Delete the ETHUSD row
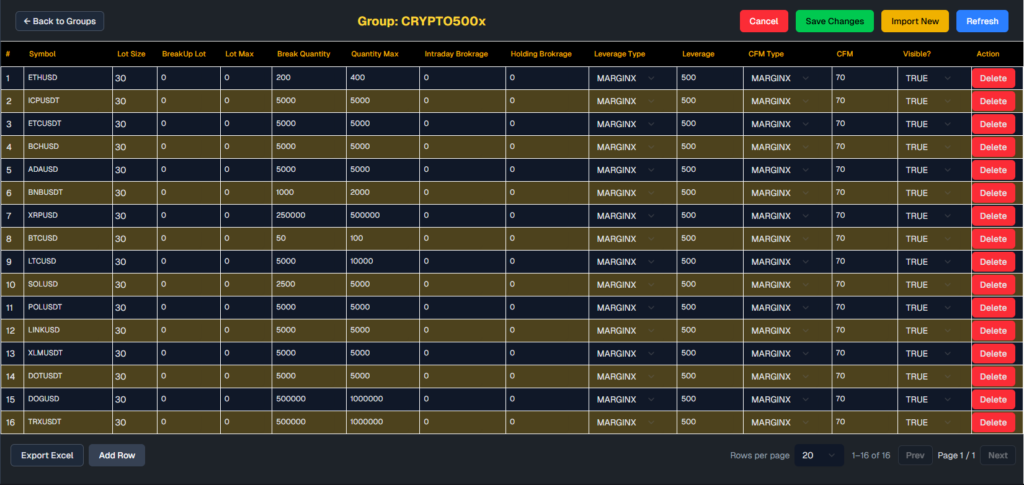1024x485 pixels. (992, 78)
